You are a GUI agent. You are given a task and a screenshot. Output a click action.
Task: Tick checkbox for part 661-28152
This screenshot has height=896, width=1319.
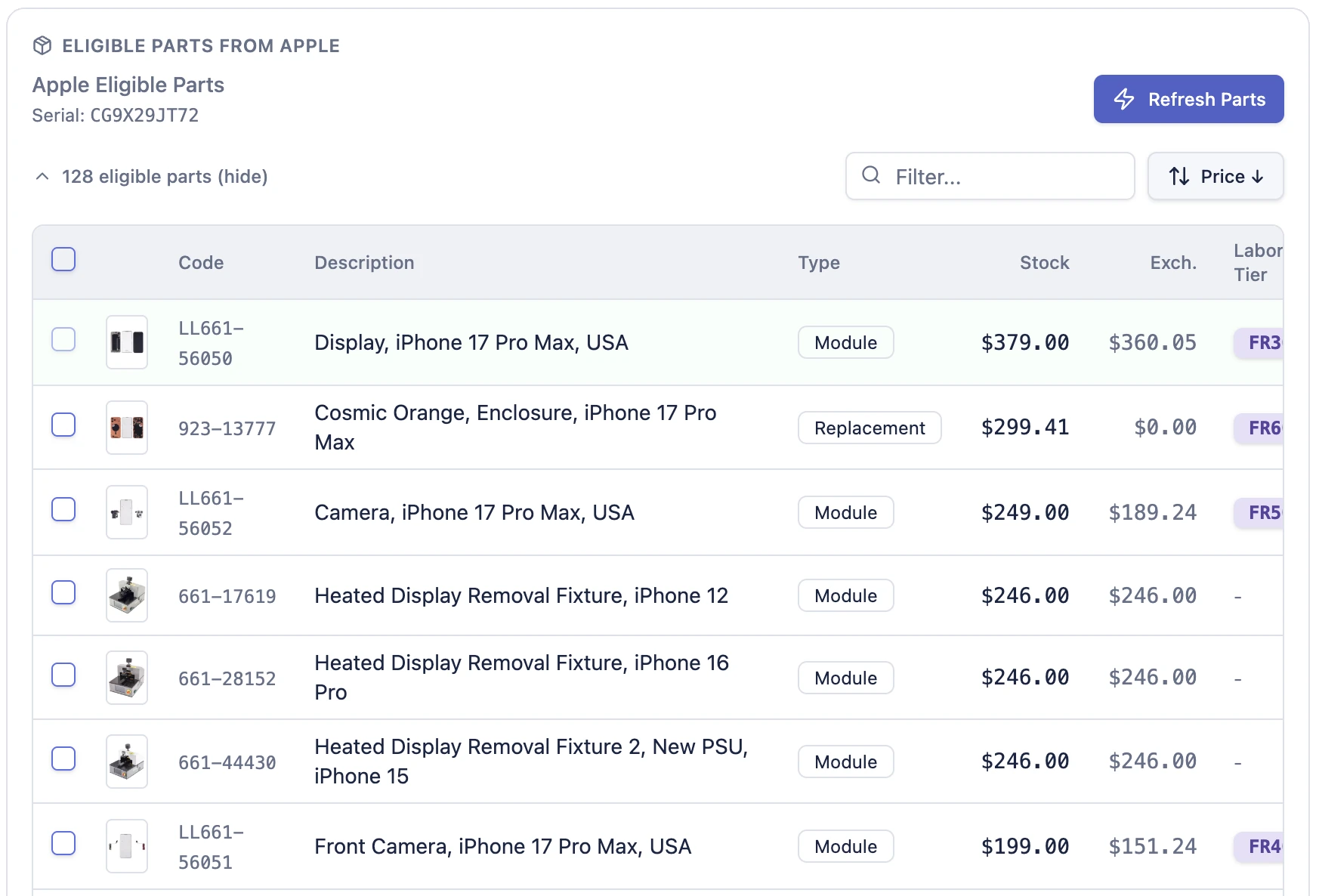(63, 675)
